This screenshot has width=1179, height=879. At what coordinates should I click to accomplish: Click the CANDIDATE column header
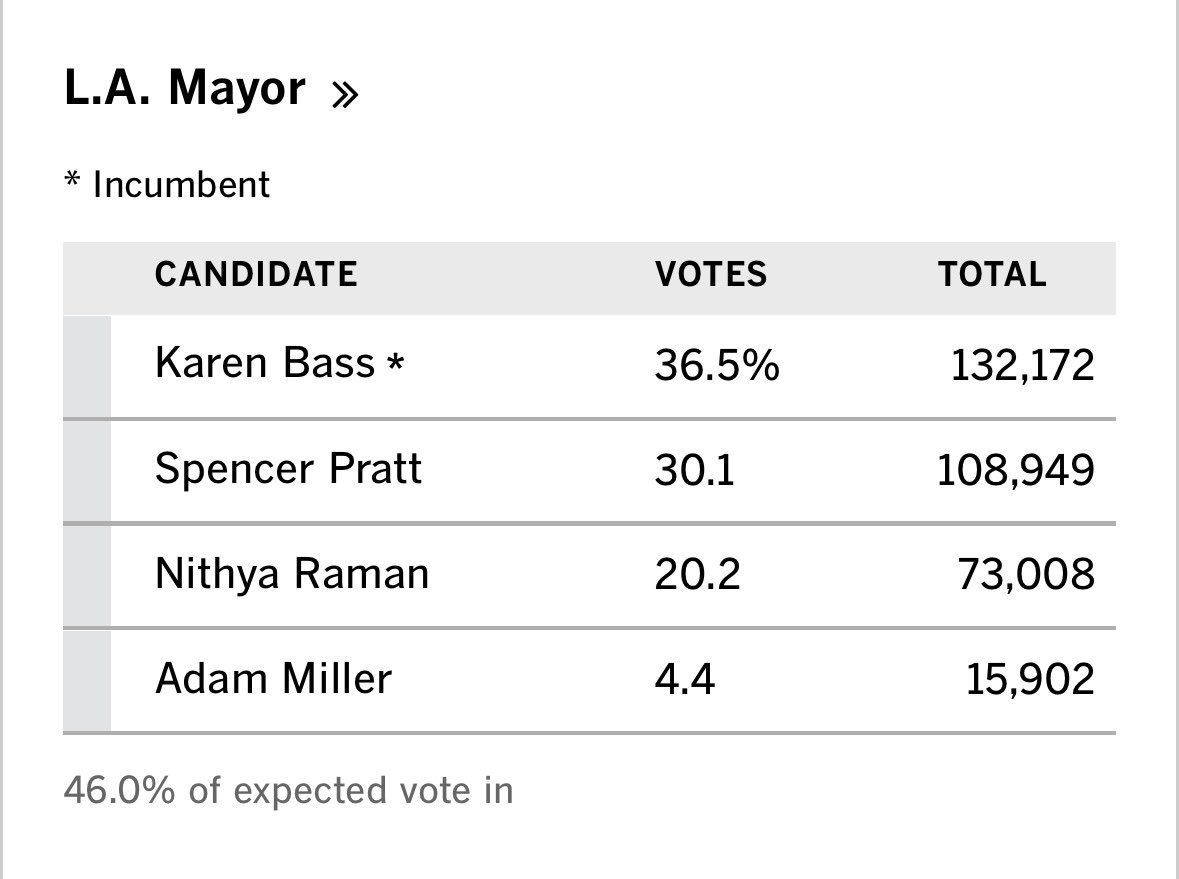pyautogui.click(x=256, y=274)
